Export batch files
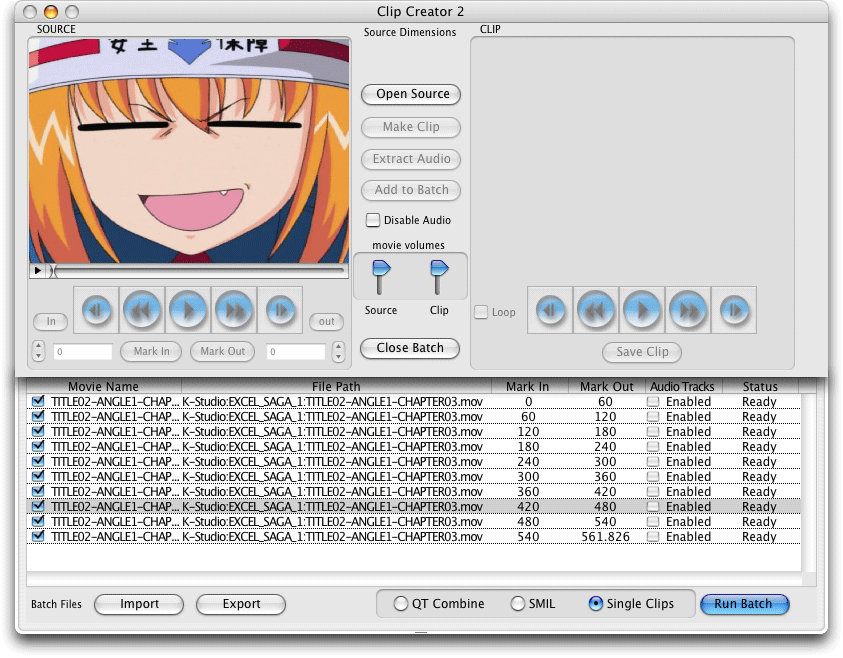The height and width of the screenshot is (658, 843). pyautogui.click(x=241, y=604)
